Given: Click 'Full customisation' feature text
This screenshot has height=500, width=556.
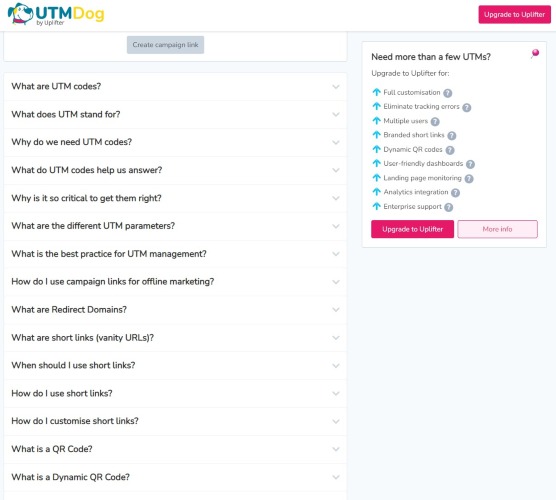Looking at the screenshot, I should point(412,93).
